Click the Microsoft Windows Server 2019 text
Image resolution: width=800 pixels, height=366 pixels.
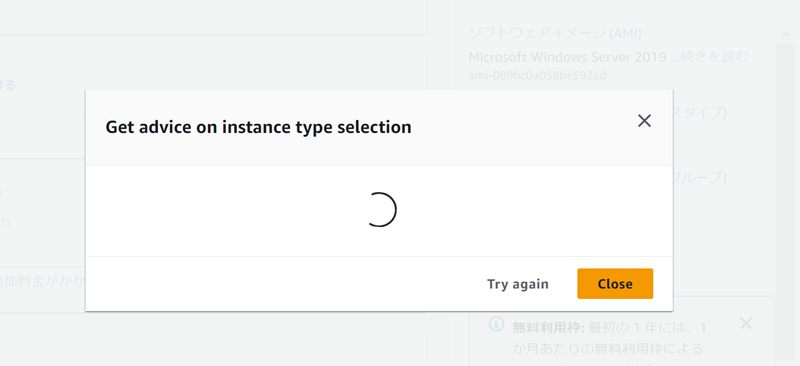[x=567, y=57]
